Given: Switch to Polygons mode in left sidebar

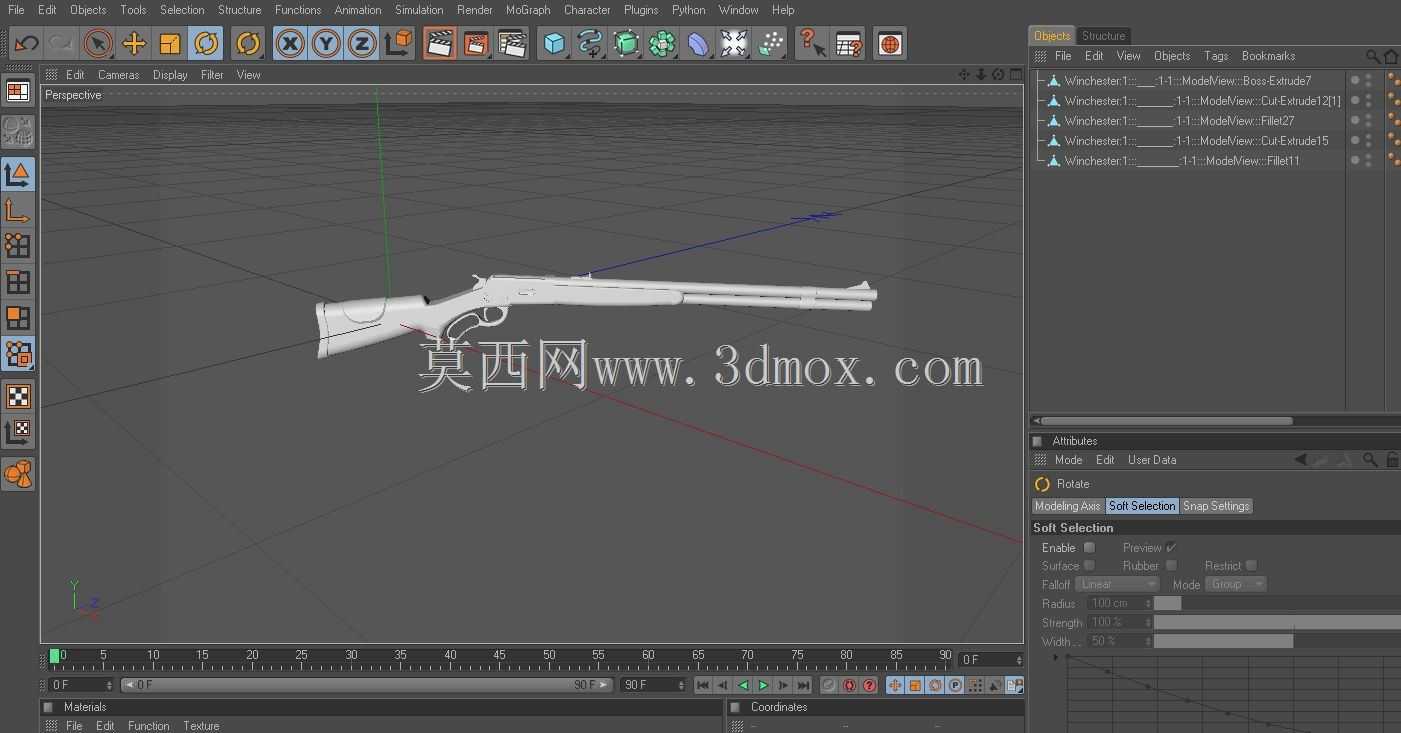Looking at the screenshot, I should pos(18,318).
